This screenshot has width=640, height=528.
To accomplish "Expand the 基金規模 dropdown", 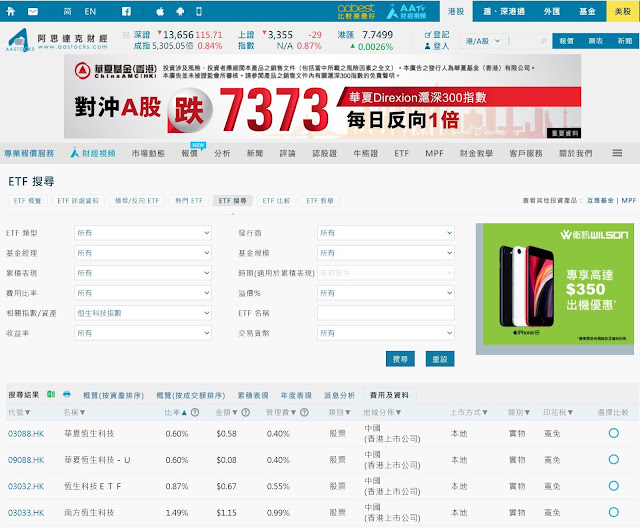I will [386, 253].
